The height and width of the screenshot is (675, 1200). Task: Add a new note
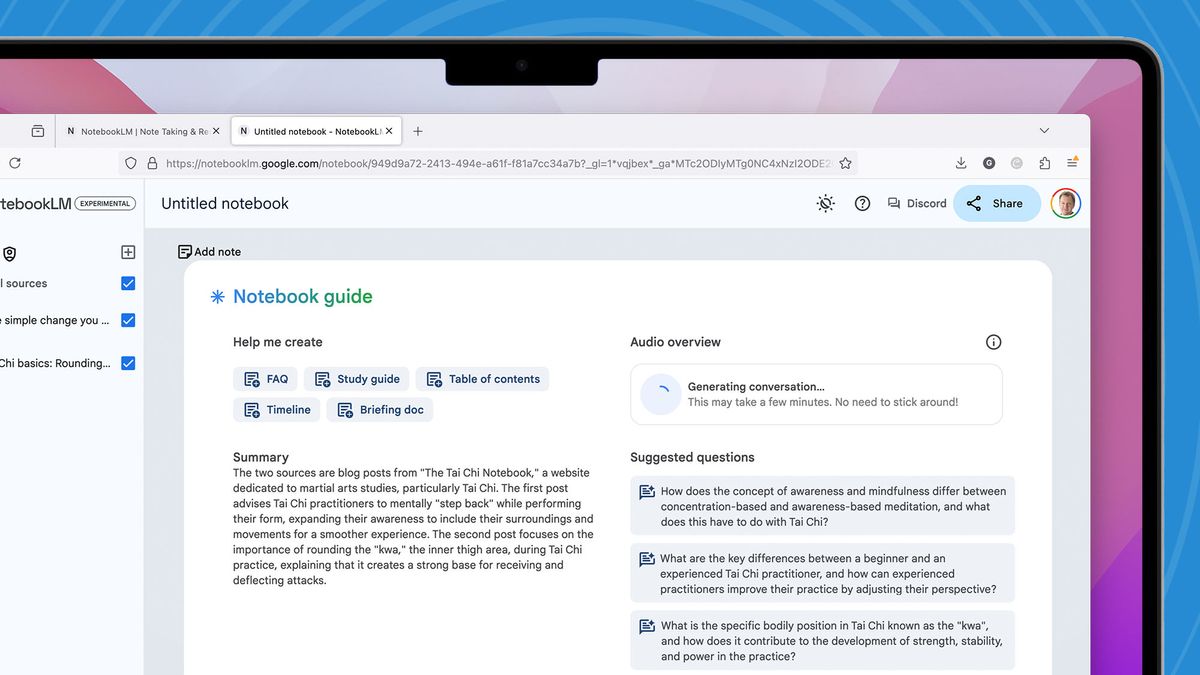pos(209,252)
